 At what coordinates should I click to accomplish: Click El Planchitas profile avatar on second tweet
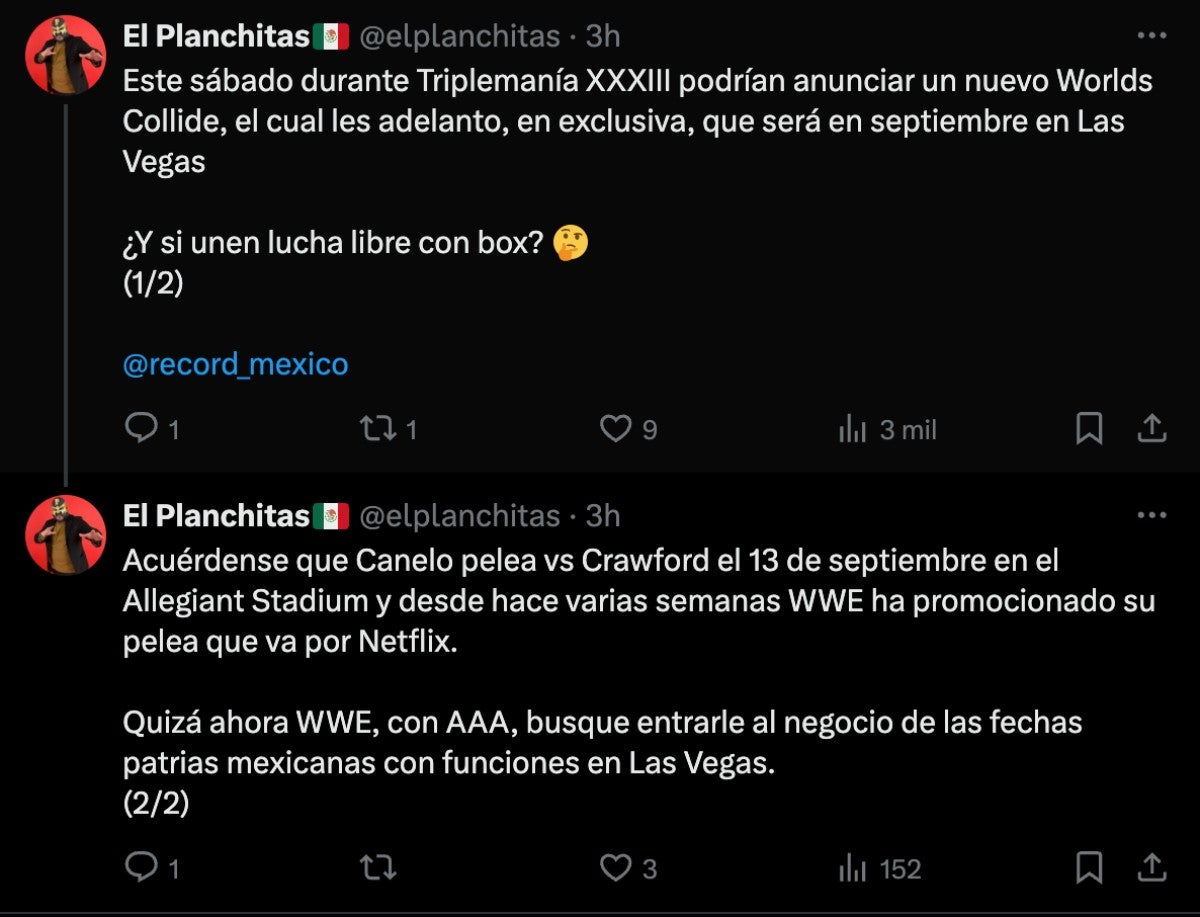64,535
